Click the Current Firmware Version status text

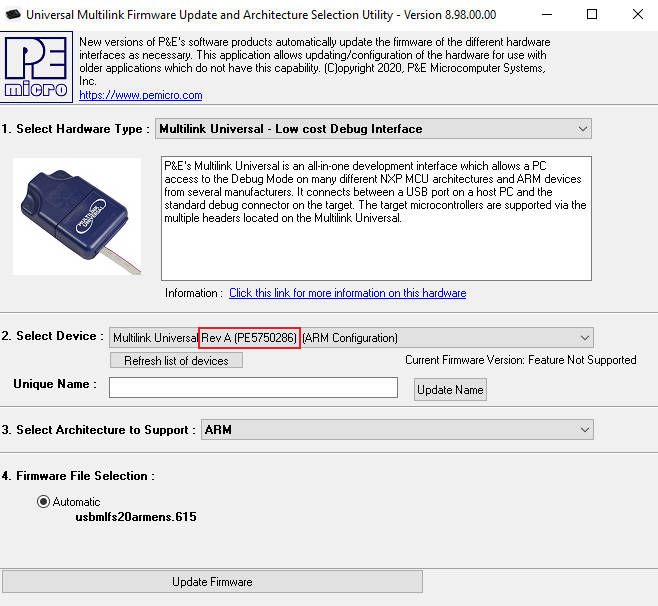(520, 360)
